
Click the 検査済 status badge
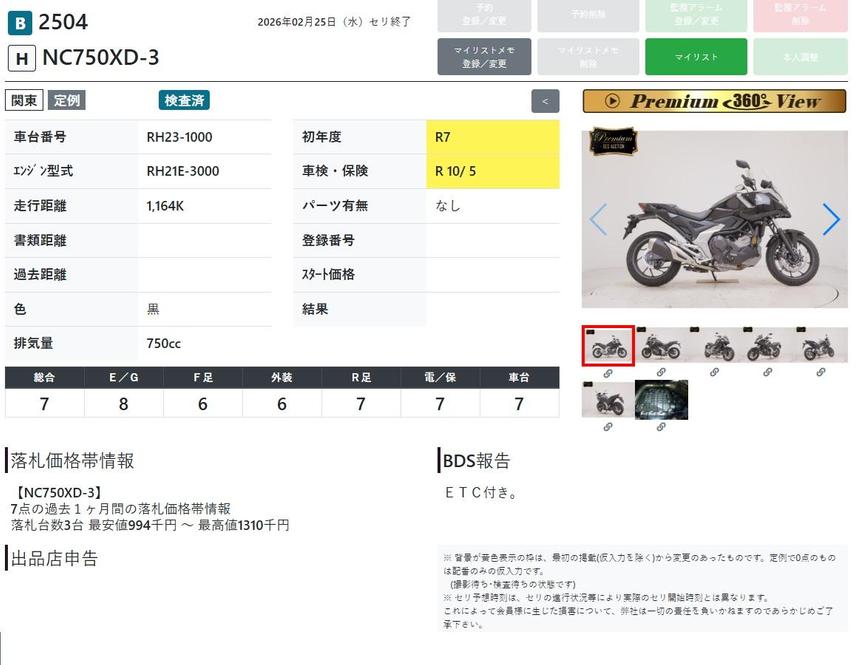click(184, 100)
